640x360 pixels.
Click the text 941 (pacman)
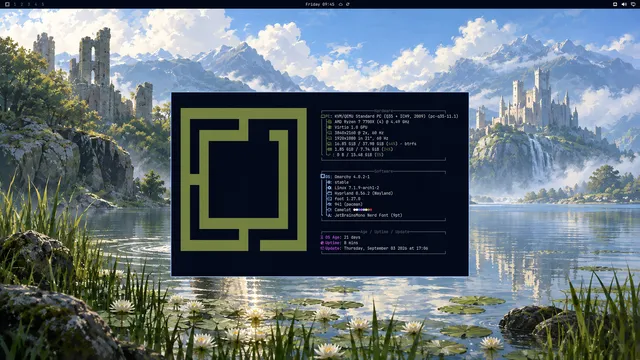349,204
